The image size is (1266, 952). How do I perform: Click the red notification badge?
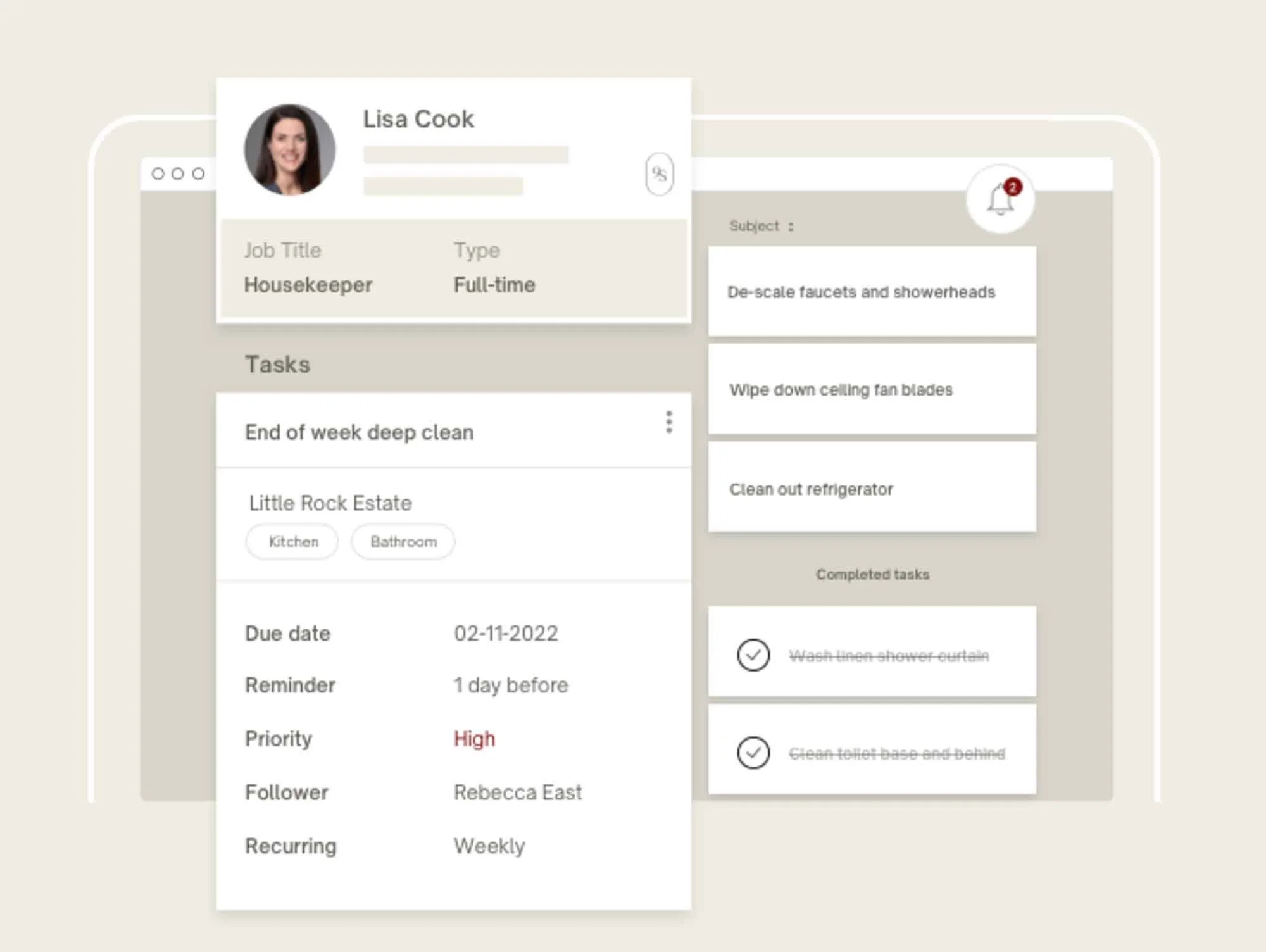1013,187
